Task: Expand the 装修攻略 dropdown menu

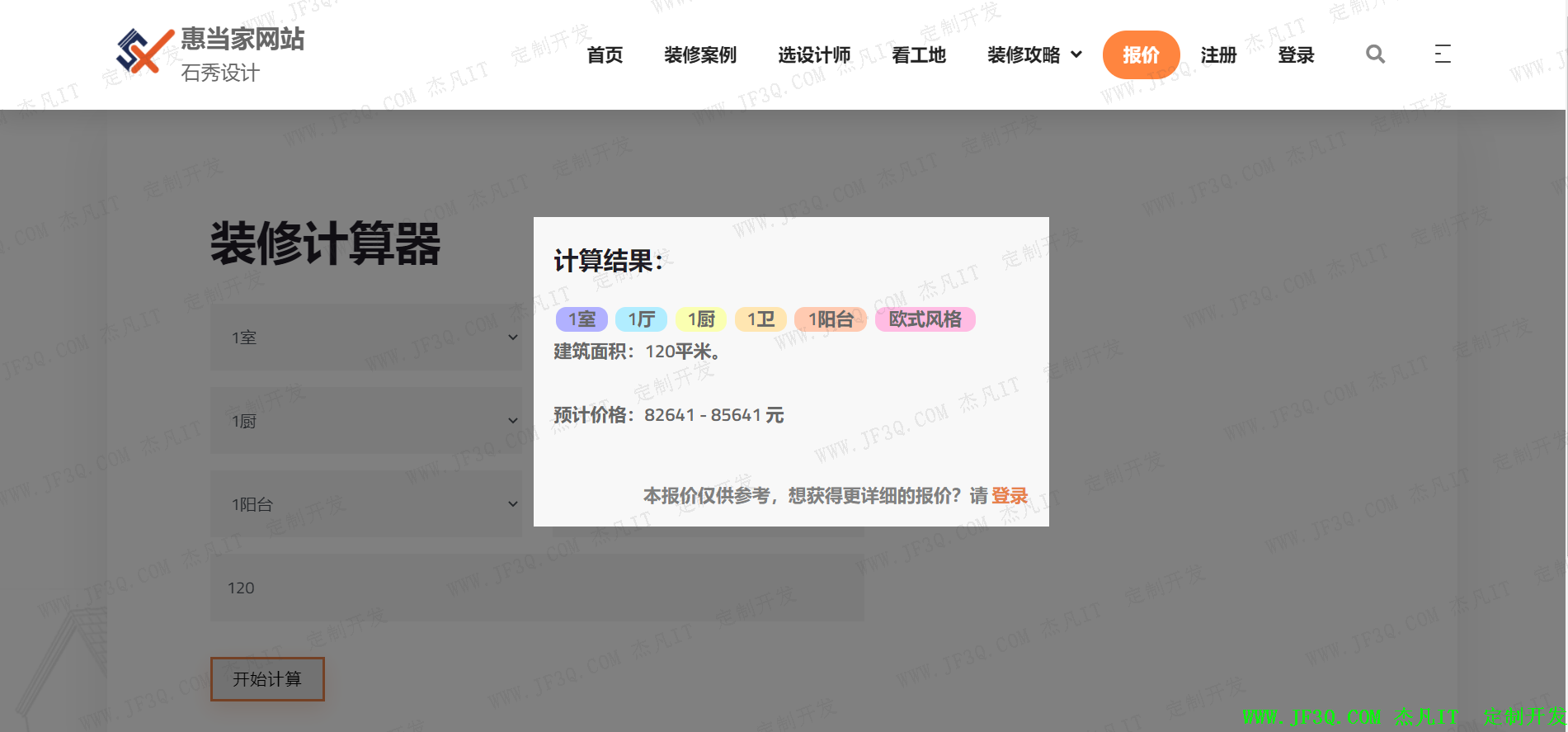Action: pyautogui.click(x=1034, y=55)
